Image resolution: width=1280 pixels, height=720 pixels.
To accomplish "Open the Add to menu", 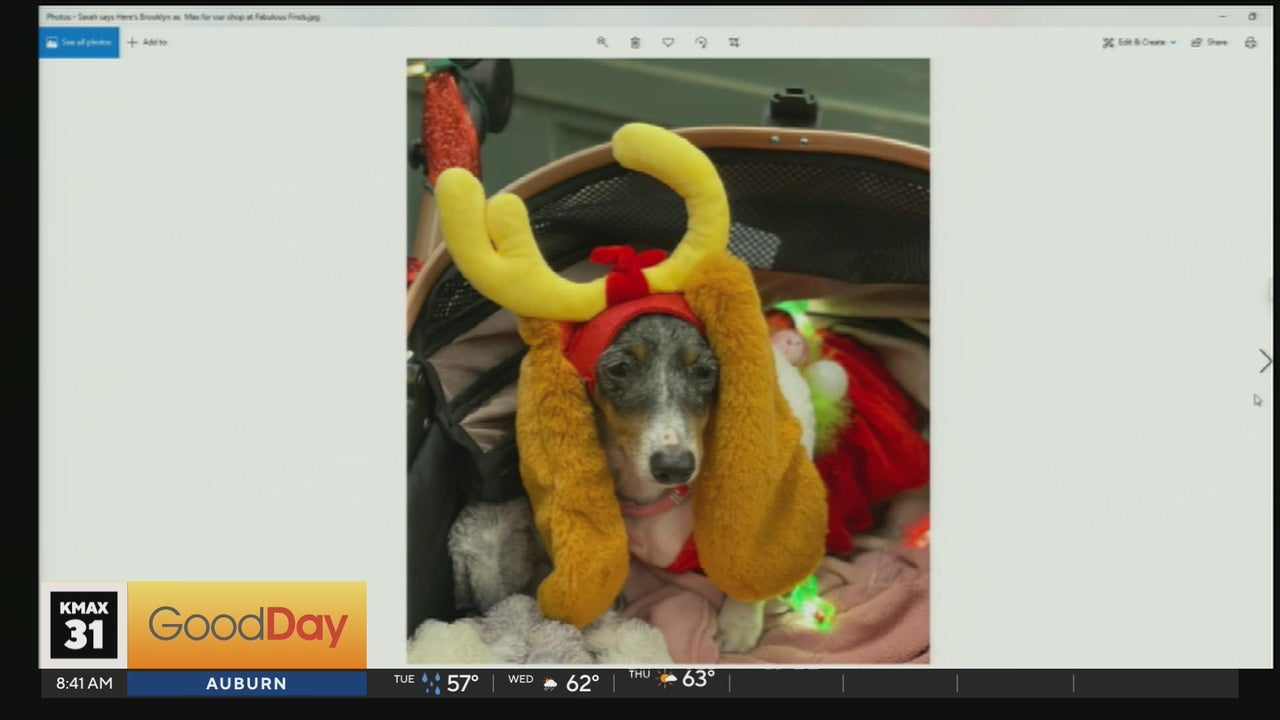I will click(x=147, y=42).
